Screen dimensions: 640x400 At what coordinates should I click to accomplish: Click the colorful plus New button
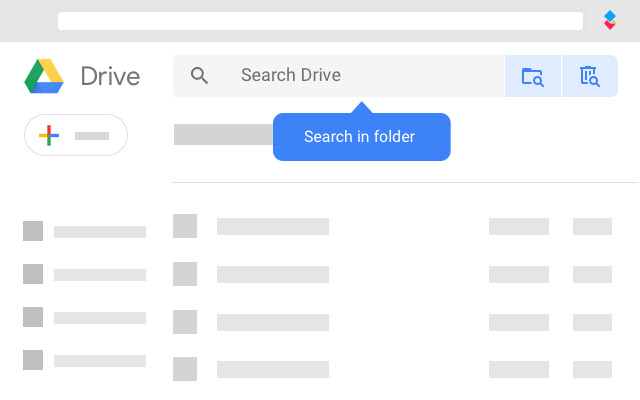point(76,135)
